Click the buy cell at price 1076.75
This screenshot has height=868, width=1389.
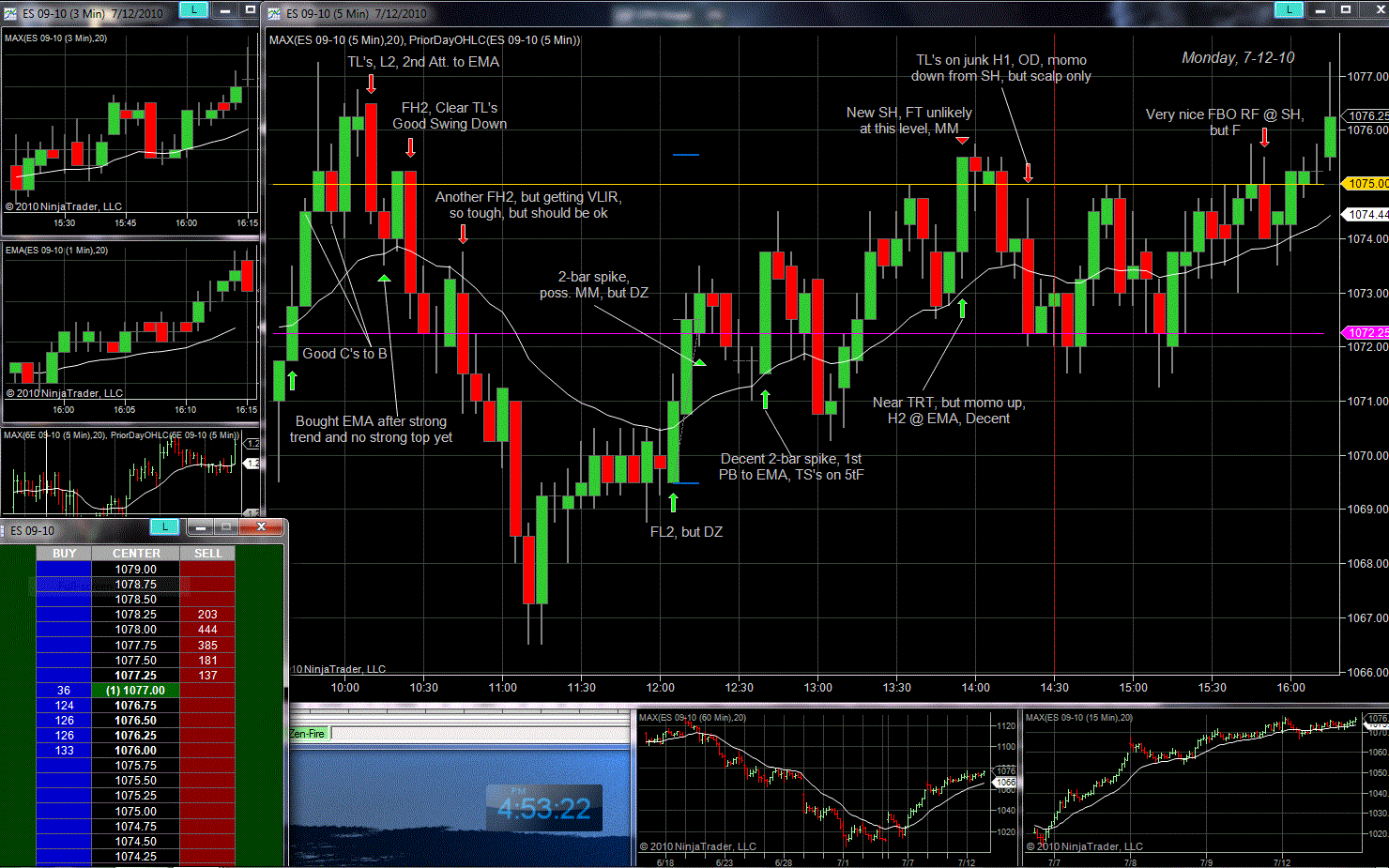64,706
